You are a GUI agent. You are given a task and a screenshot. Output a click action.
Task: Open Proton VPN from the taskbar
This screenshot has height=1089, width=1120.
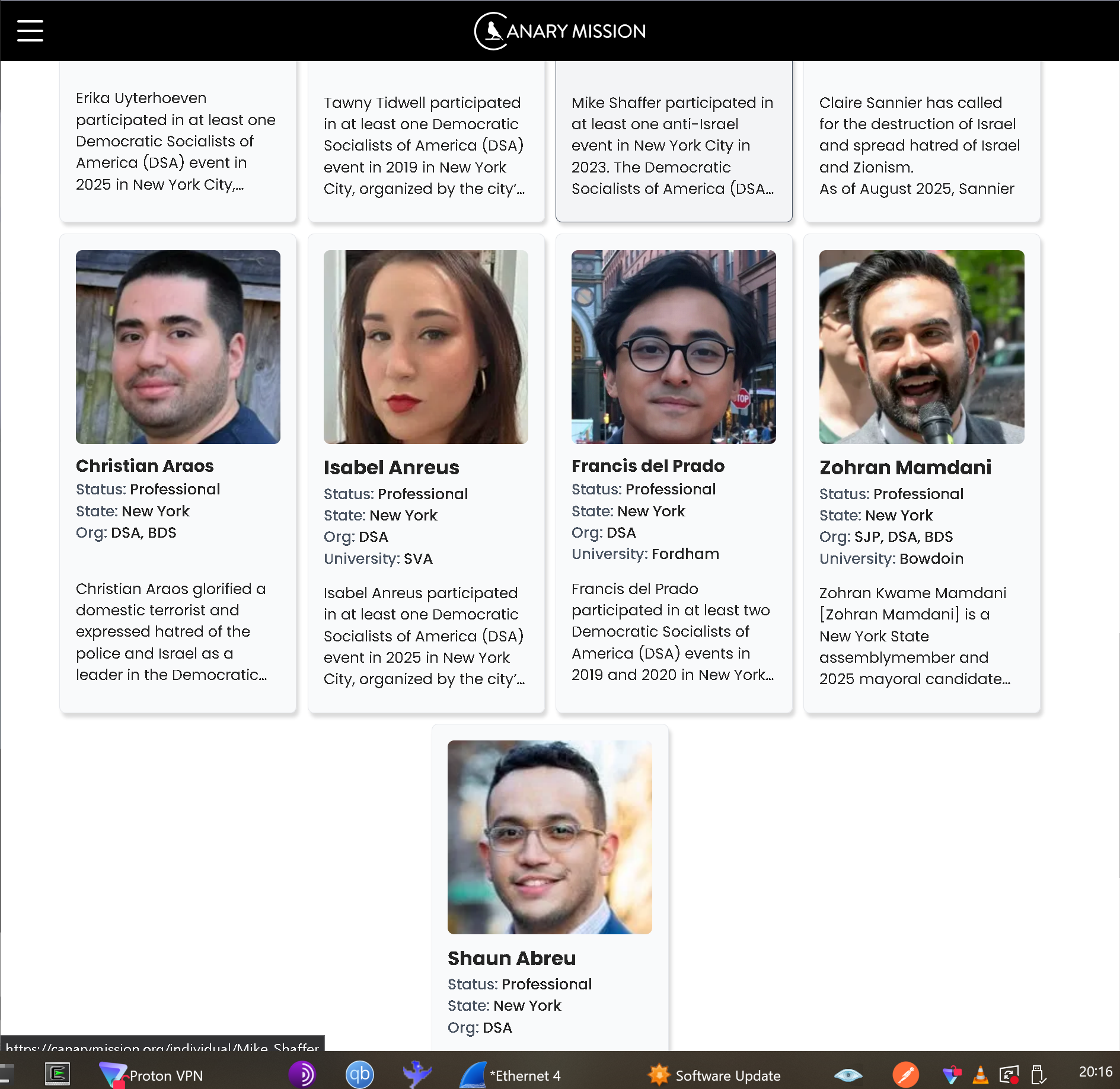[x=151, y=1075]
